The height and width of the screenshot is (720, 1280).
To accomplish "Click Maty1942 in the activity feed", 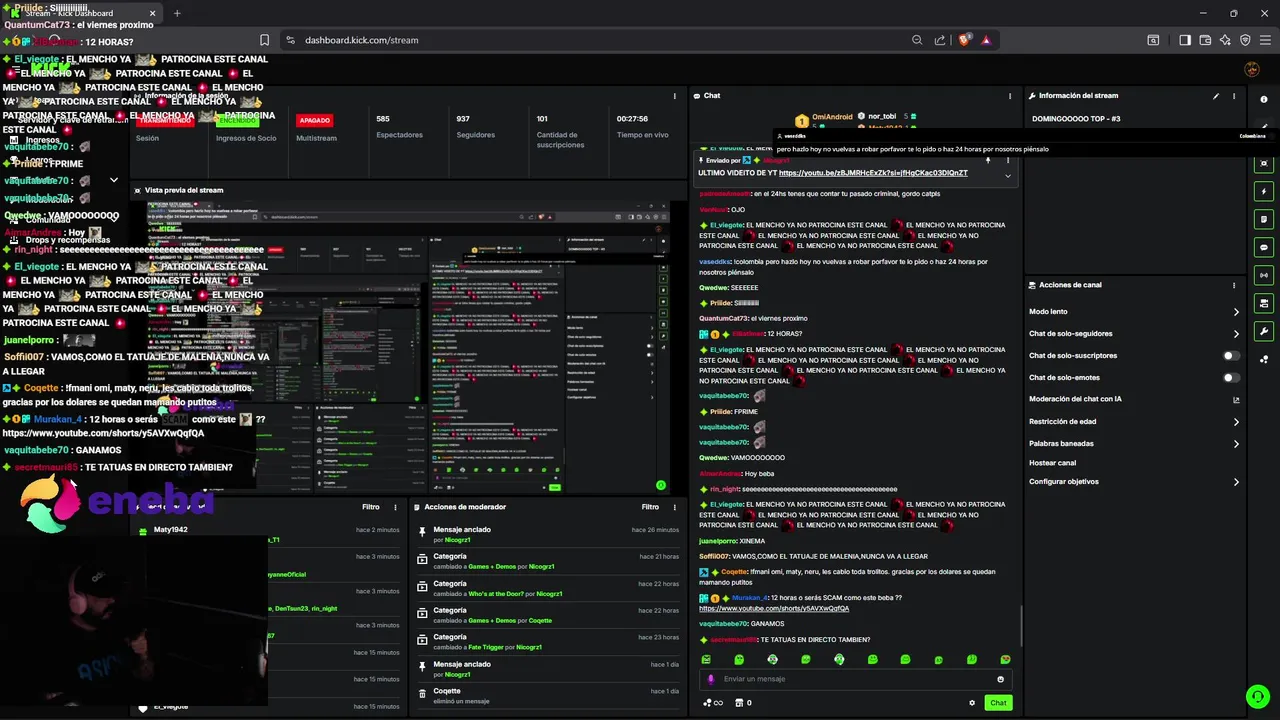I will click(x=170, y=530).
